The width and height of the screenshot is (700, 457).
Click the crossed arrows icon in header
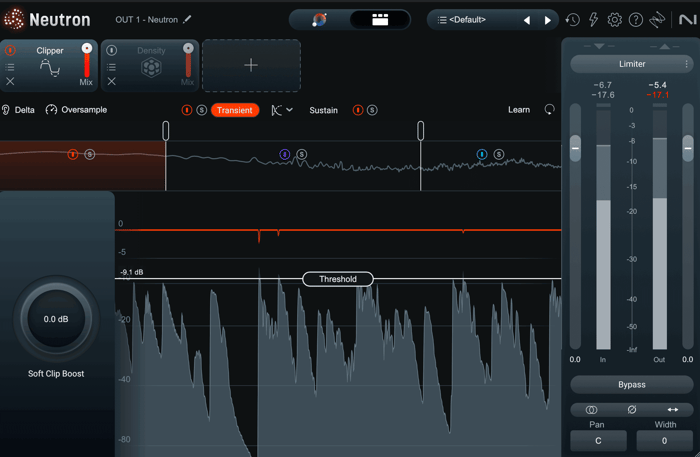pos(657,20)
